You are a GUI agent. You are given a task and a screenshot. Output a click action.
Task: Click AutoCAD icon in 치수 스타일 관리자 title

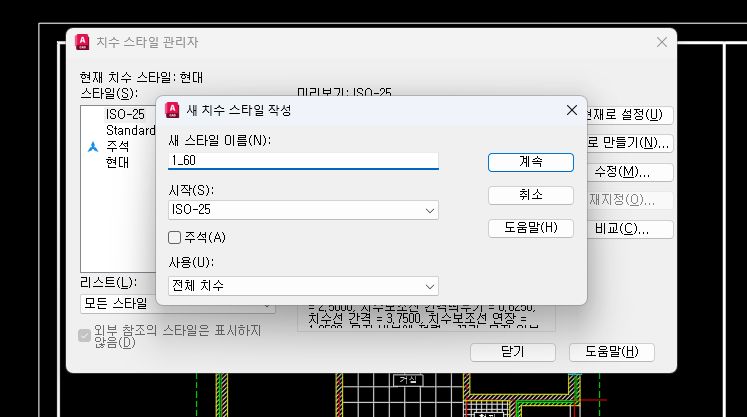pos(82,42)
